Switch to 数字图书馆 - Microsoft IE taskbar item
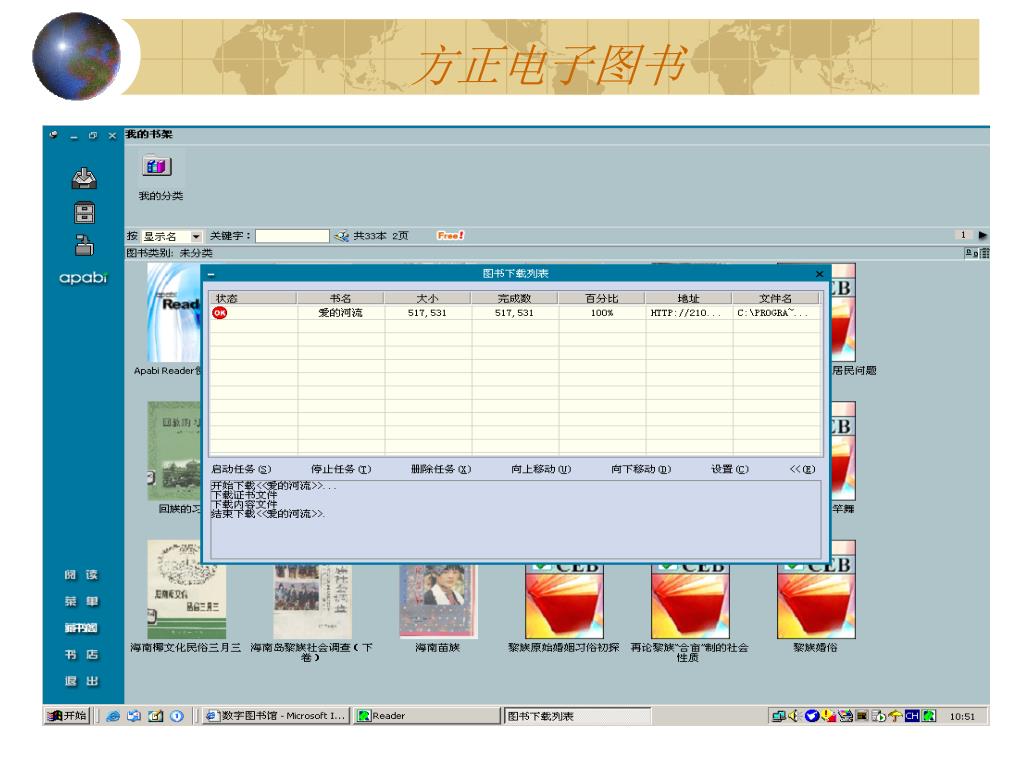Image resolution: width=1024 pixels, height=768 pixels. click(276, 716)
